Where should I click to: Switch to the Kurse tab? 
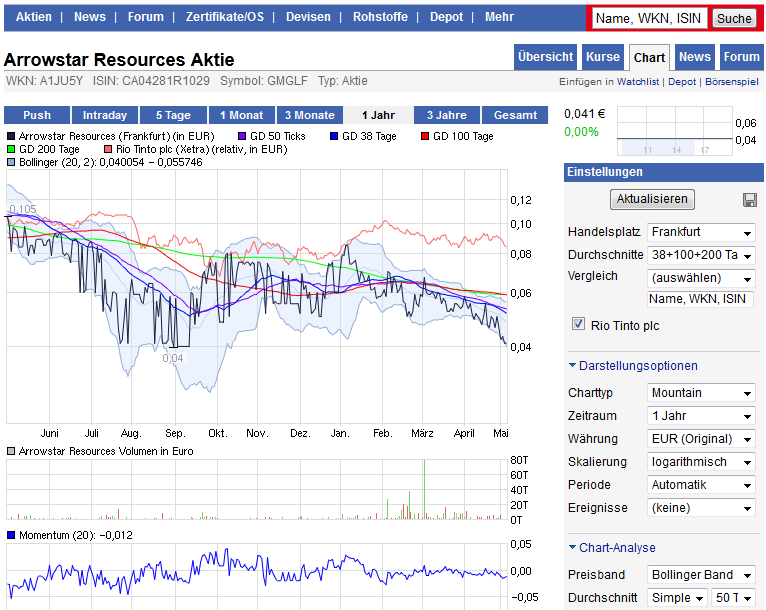click(x=603, y=57)
